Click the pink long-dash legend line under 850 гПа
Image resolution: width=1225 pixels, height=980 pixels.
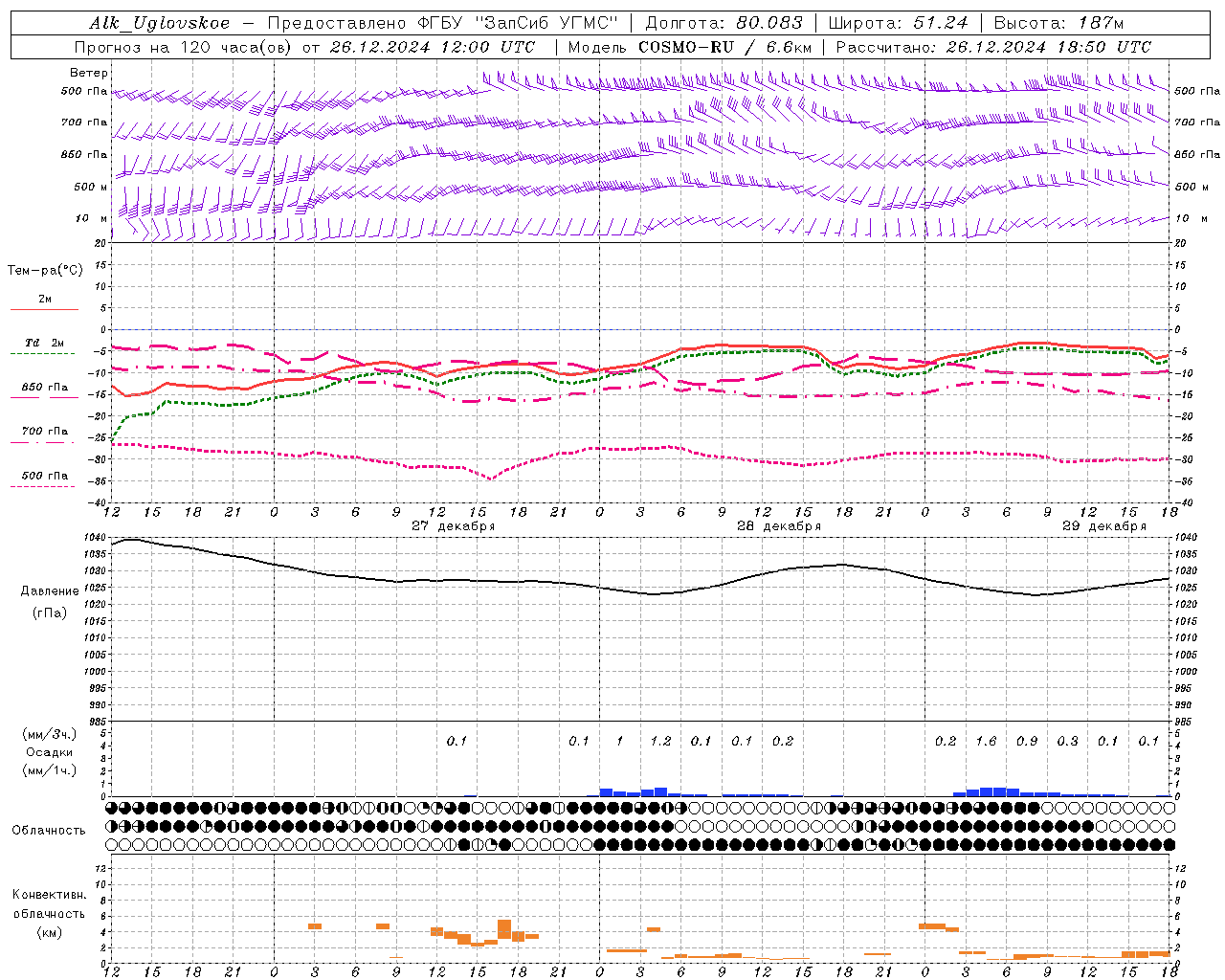pyautogui.click(x=44, y=398)
